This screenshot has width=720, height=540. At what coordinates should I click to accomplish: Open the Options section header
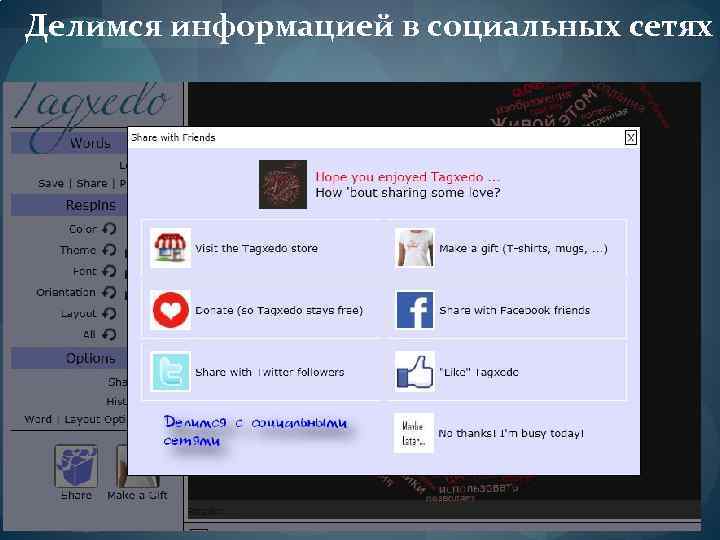click(69, 358)
